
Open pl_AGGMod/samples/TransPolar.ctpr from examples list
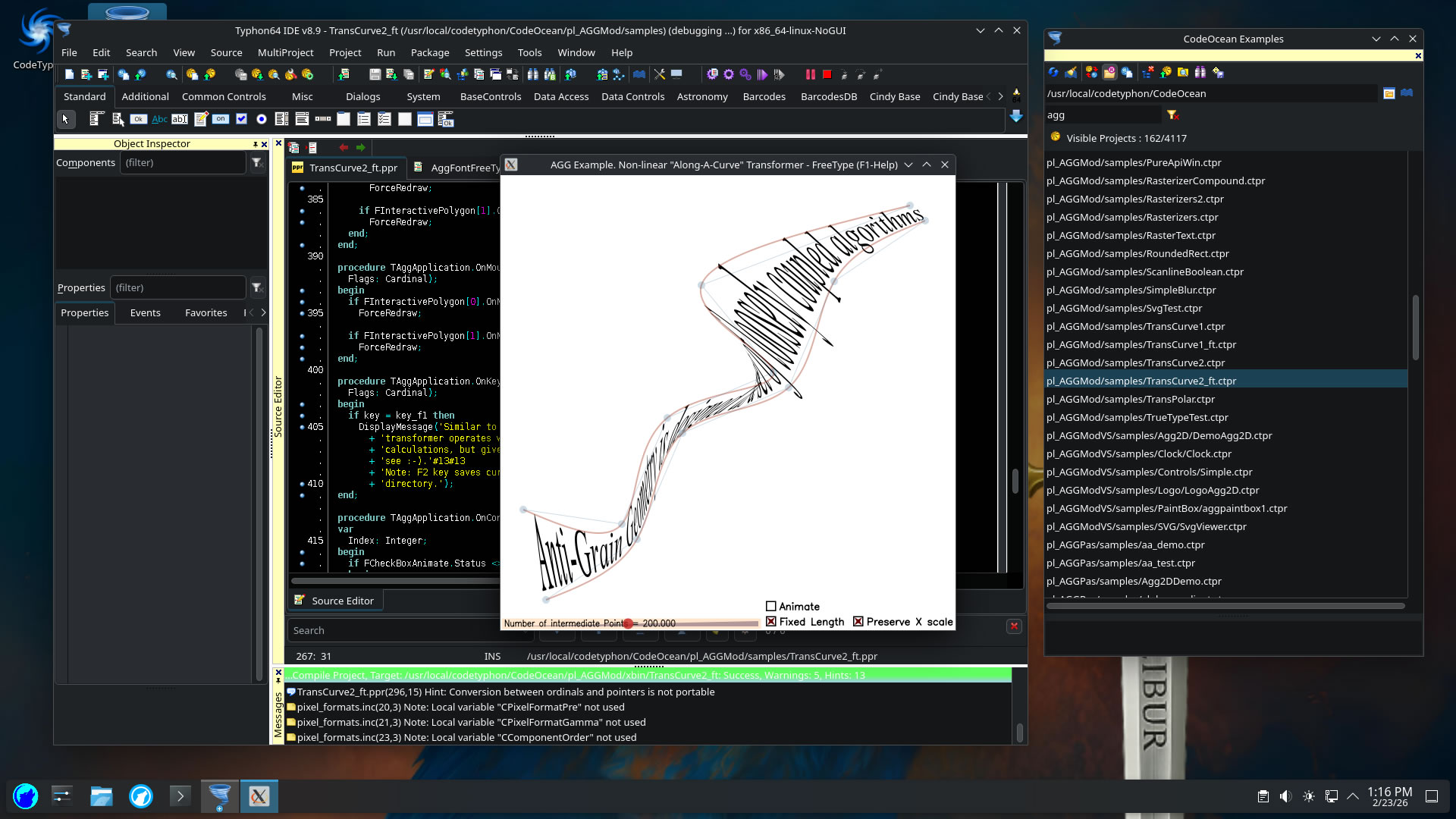pyautogui.click(x=1130, y=399)
